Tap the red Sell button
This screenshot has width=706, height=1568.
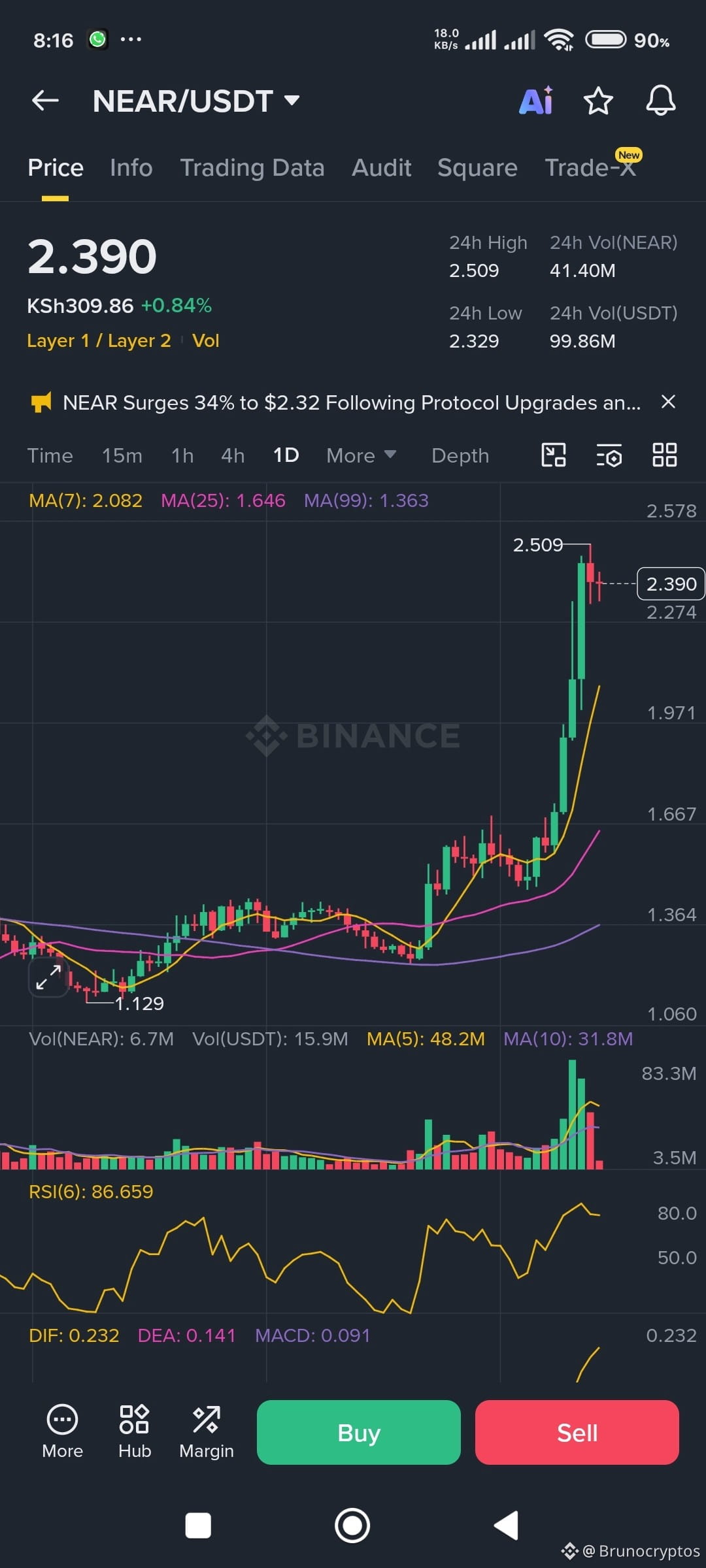[x=577, y=1432]
